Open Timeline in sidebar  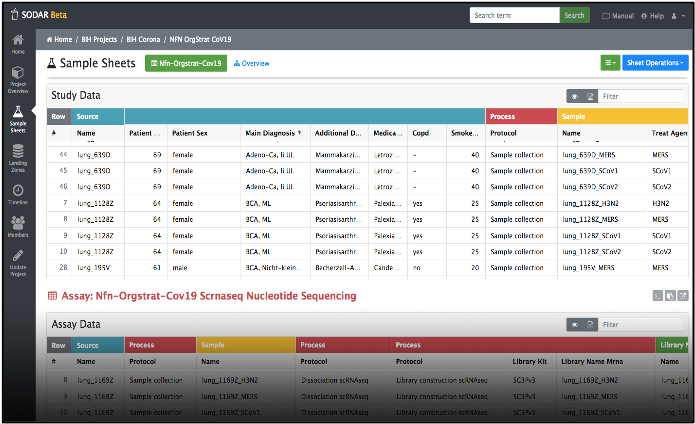[x=18, y=194]
